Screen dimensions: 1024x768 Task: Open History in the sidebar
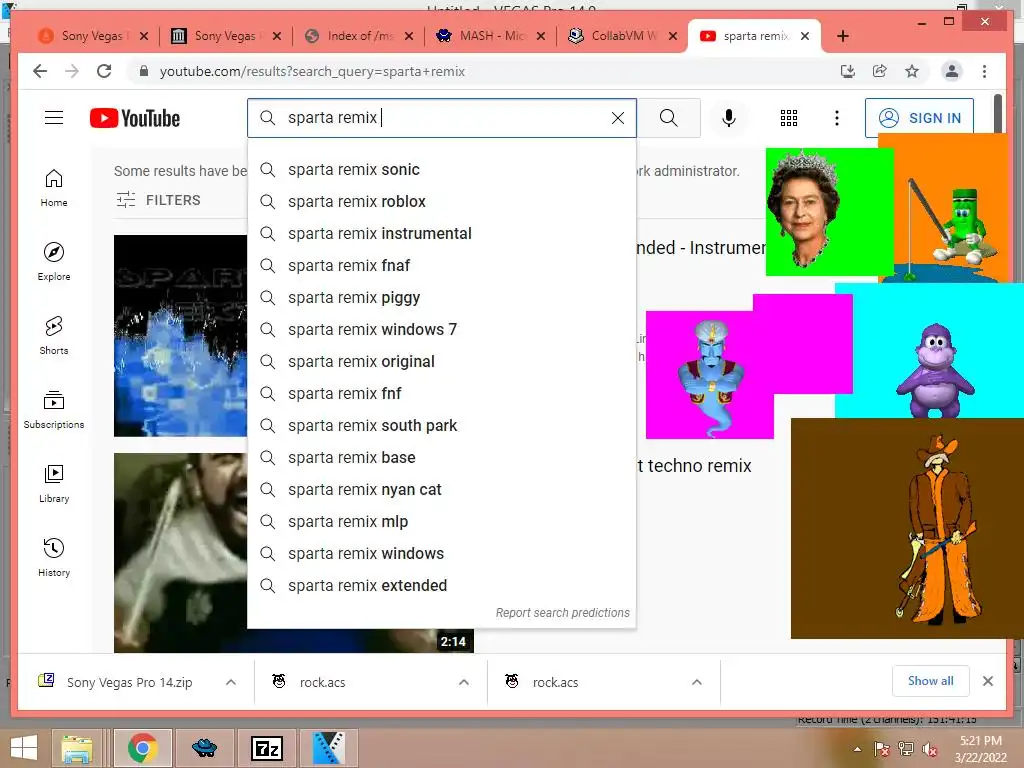54,557
